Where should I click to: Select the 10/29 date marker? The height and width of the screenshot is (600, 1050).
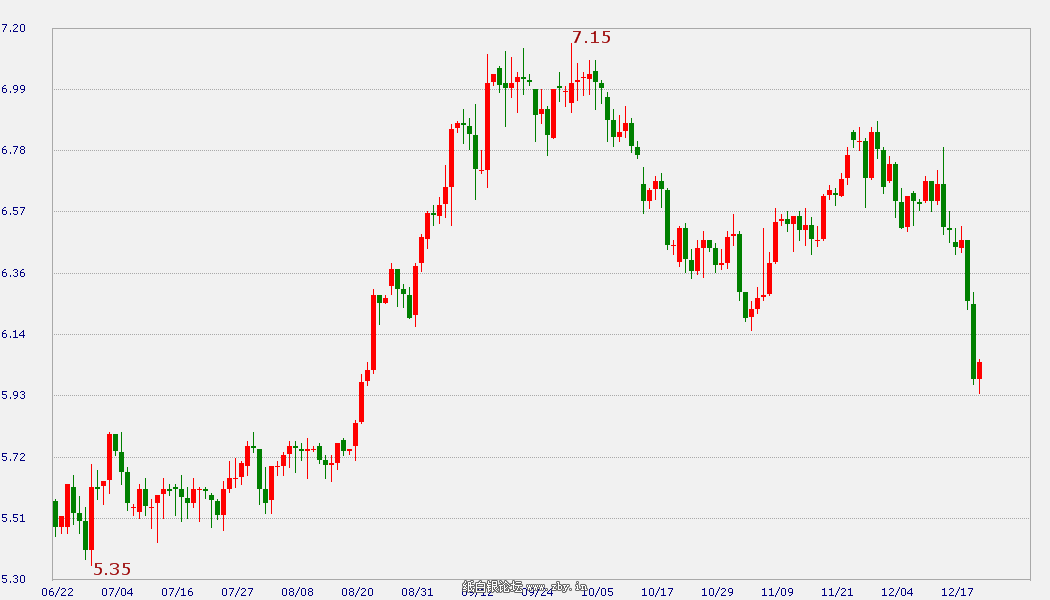click(x=717, y=592)
